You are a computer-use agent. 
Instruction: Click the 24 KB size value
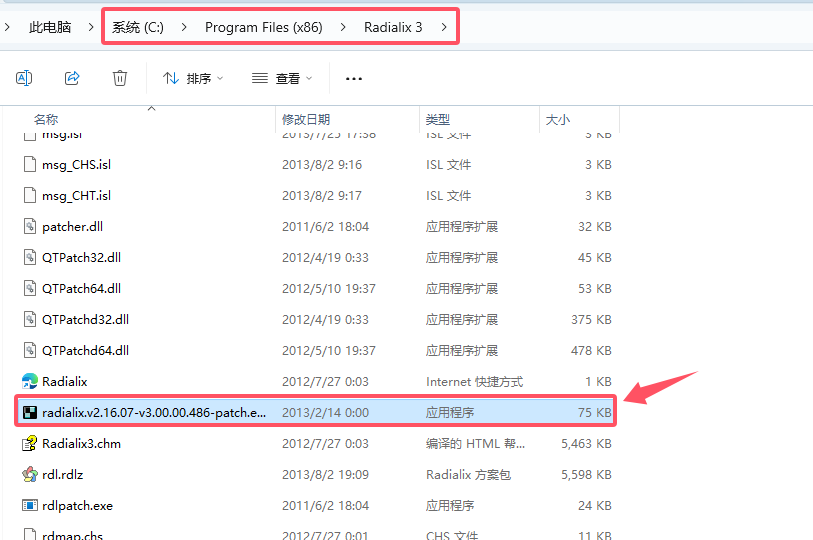(595, 505)
